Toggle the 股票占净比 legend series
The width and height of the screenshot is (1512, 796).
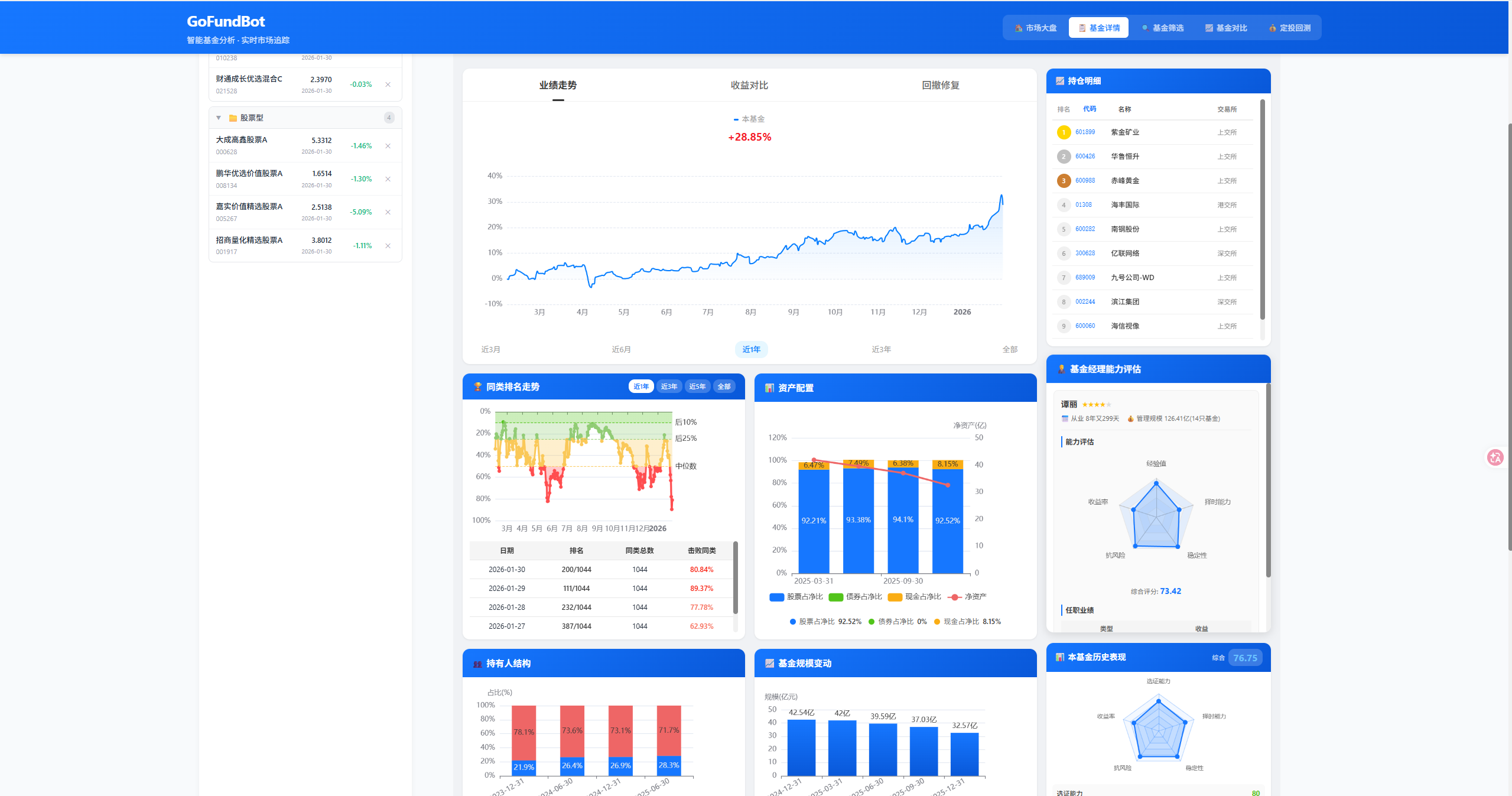[x=796, y=597]
